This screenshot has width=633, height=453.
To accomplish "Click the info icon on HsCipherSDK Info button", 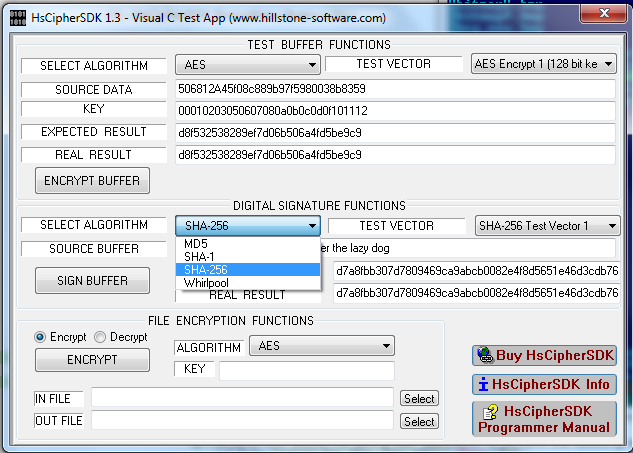I will tap(483, 384).
